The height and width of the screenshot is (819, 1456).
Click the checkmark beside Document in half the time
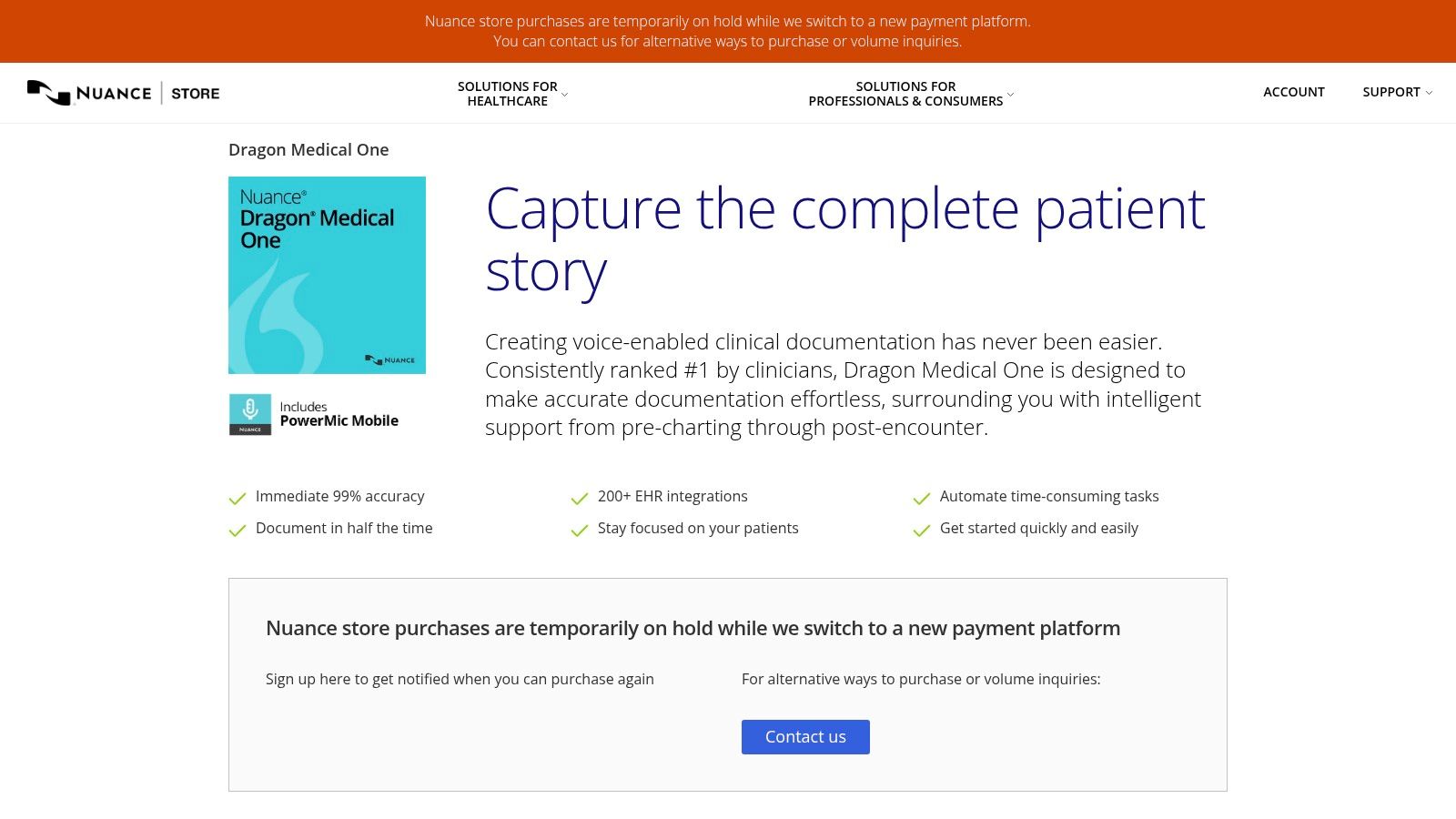(x=238, y=530)
